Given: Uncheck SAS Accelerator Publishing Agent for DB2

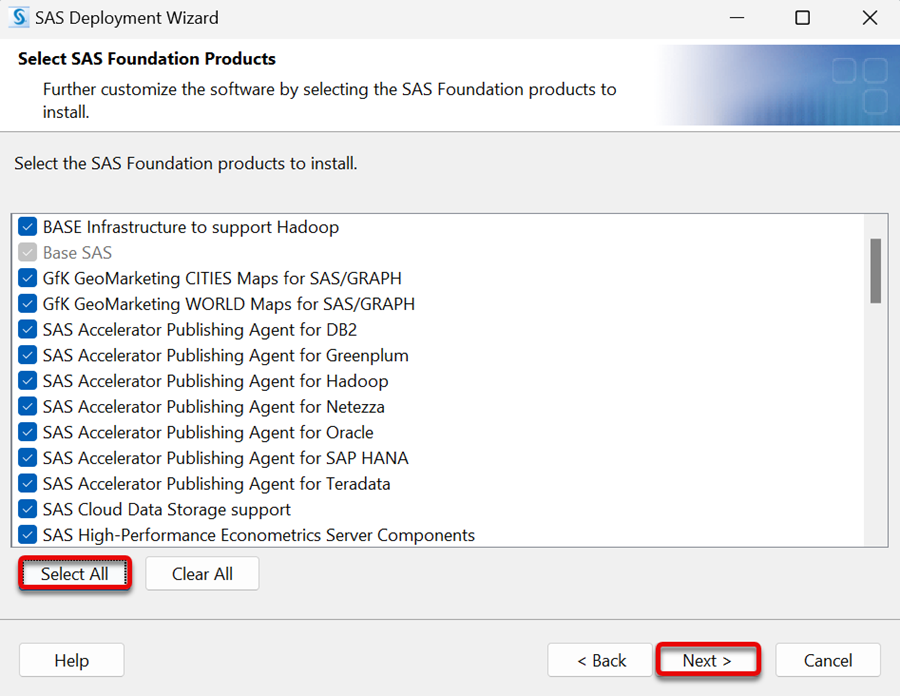Looking at the screenshot, I should point(28,329).
